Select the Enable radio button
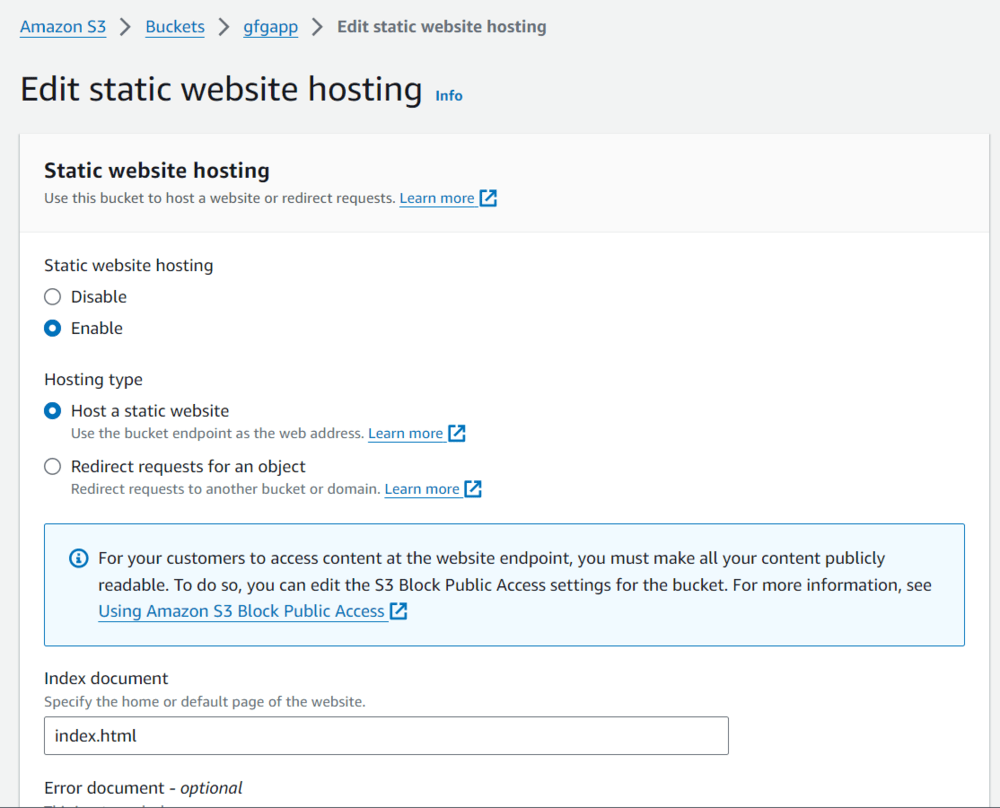Viewport: 1000px width, 808px height. [x=53, y=328]
